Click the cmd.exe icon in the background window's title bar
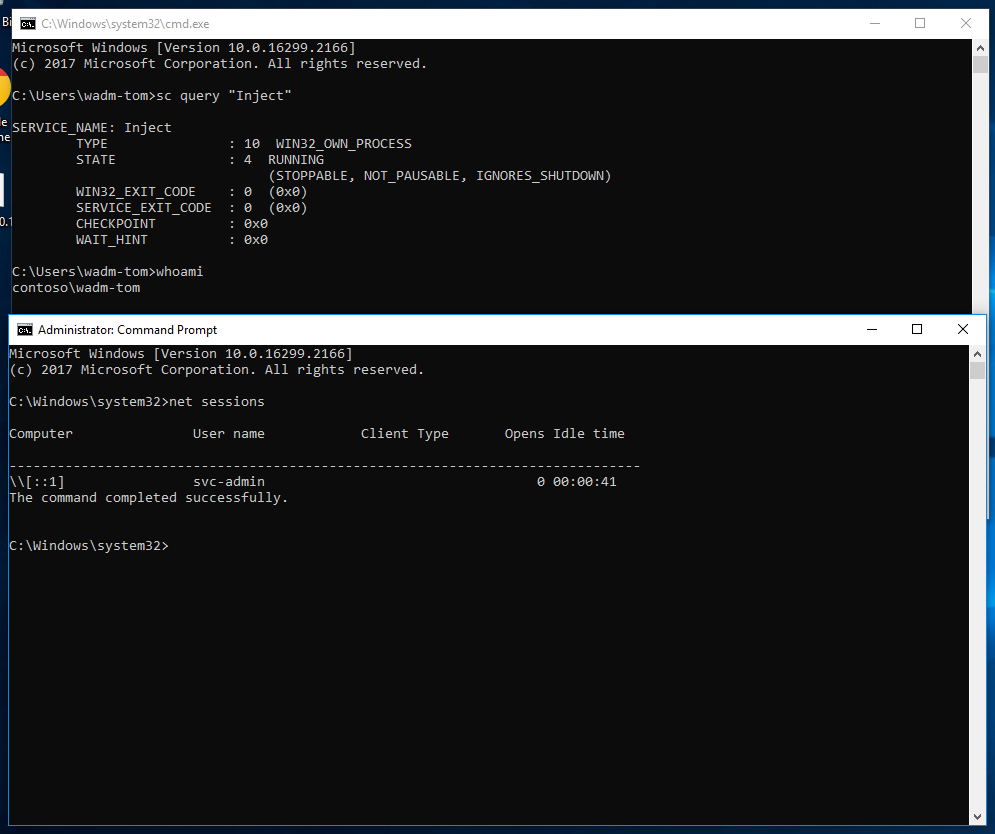The image size is (995, 834). pyautogui.click(x=26, y=22)
